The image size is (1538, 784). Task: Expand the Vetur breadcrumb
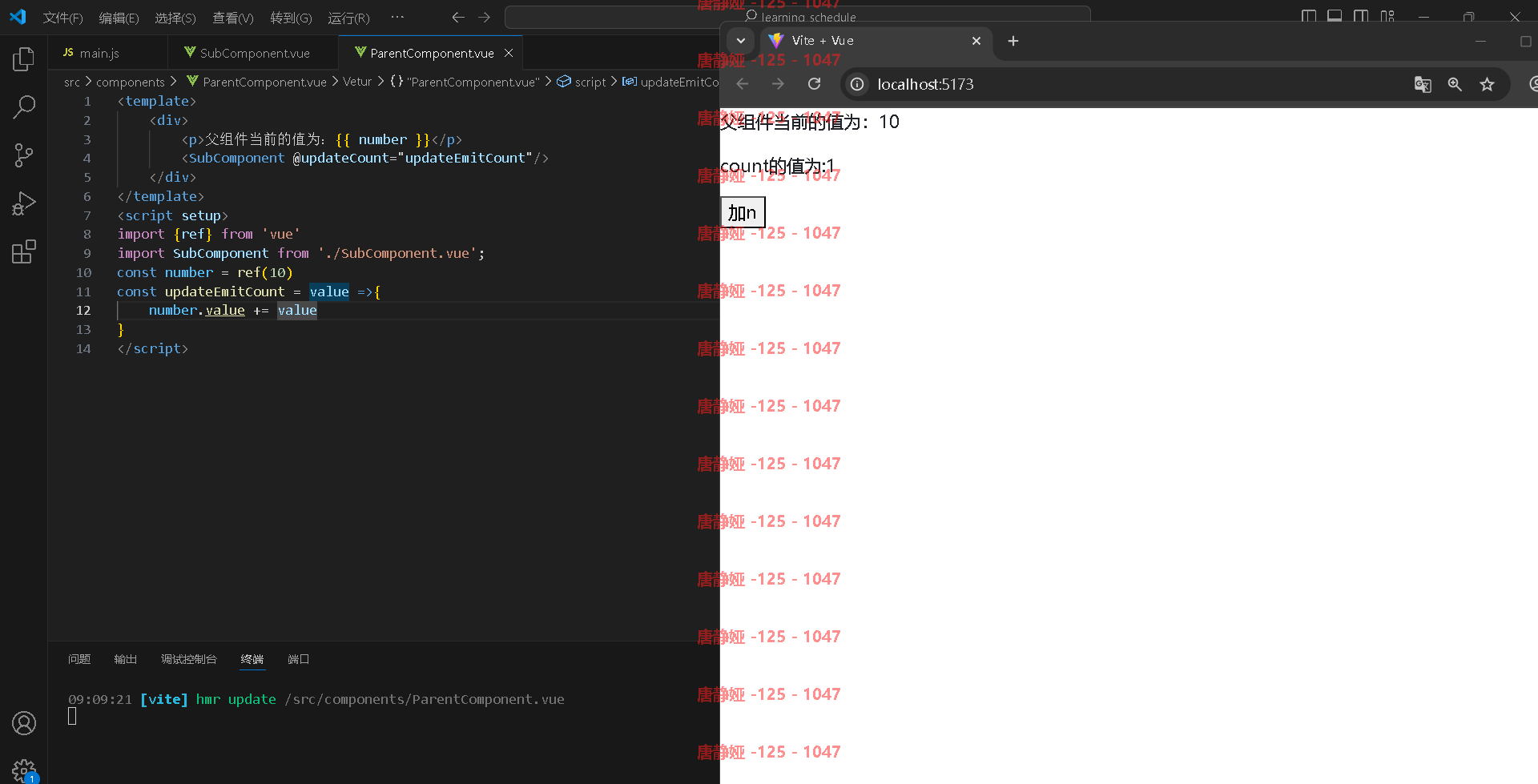[357, 82]
